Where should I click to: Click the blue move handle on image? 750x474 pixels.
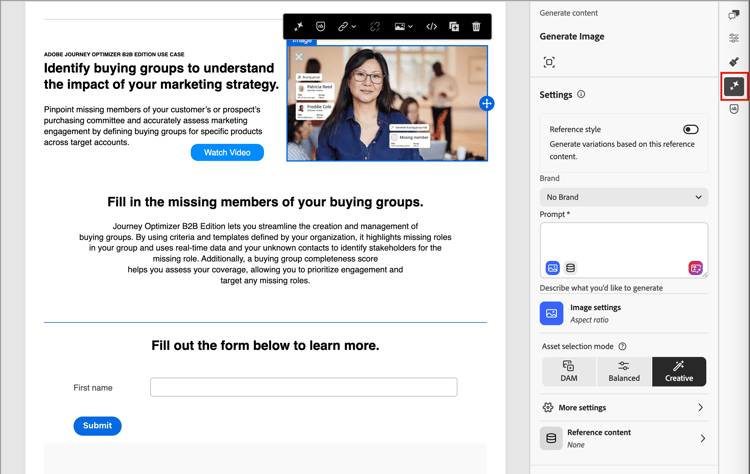[486, 103]
